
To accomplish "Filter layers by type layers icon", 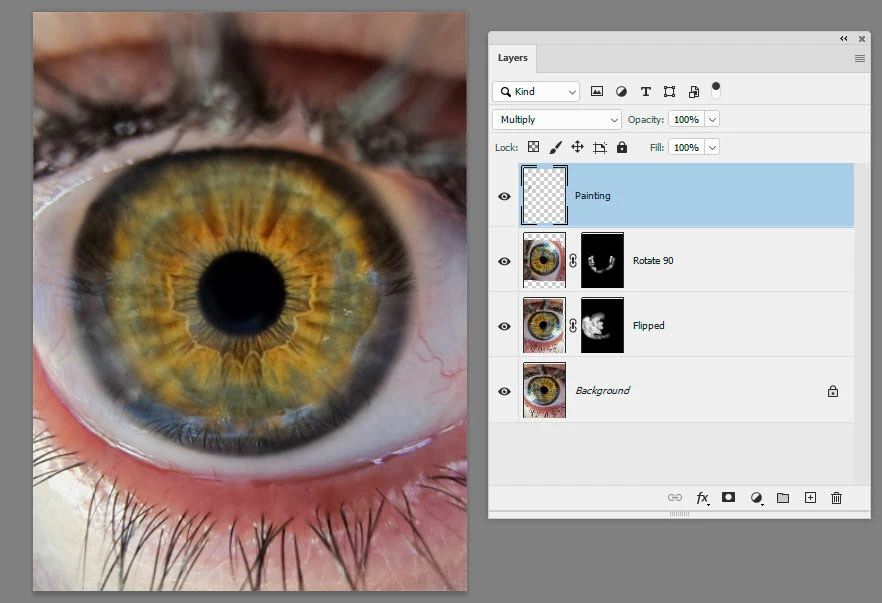I will [646, 91].
